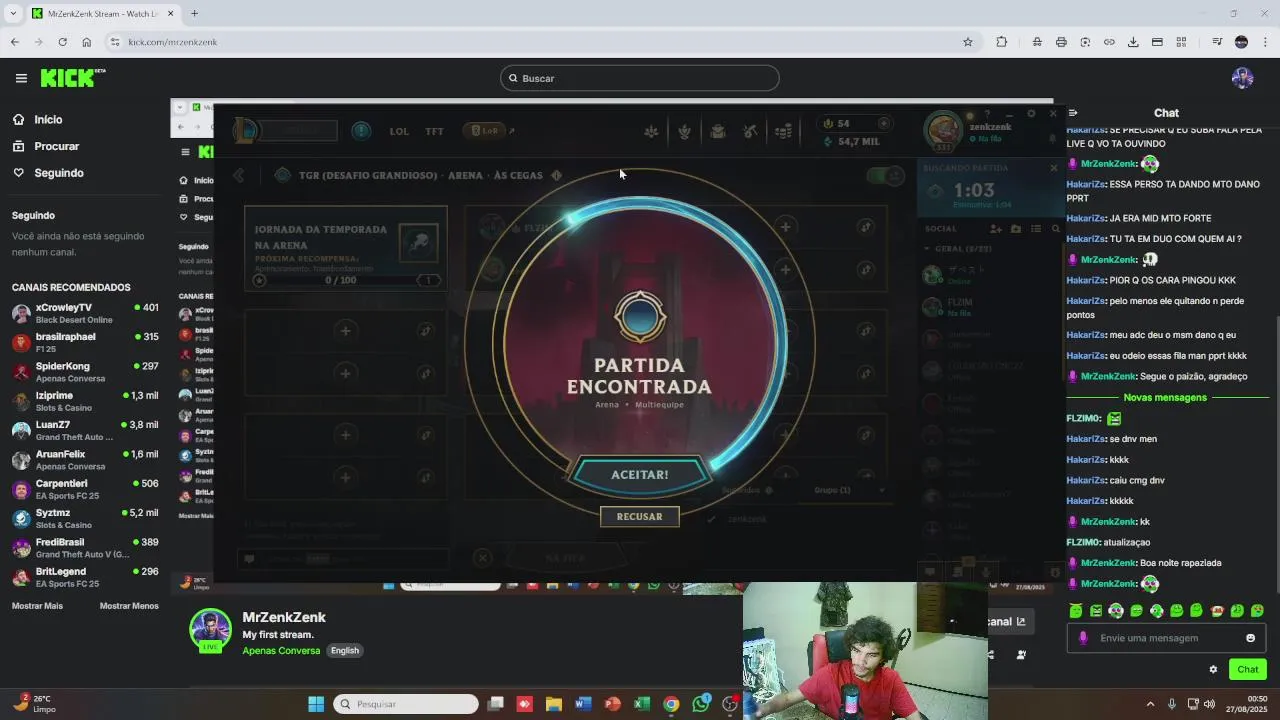Go back in browser
Screen dimensions: 1280x720
14,42
